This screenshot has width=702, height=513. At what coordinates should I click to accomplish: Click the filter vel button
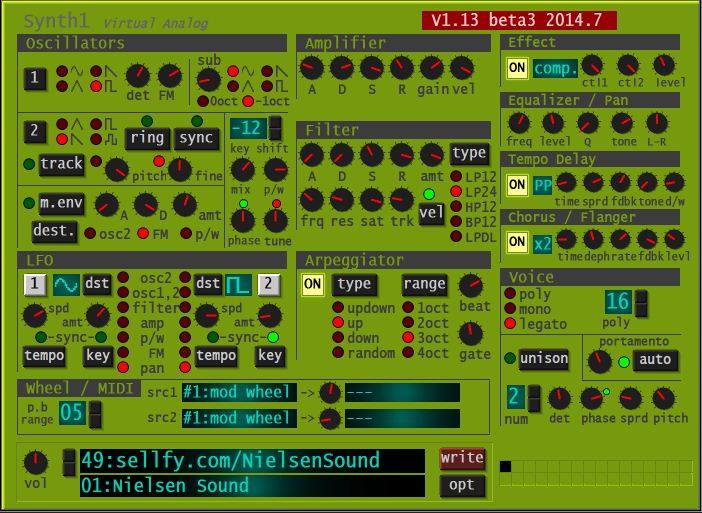pyautogui.click(x=431, y=214)
